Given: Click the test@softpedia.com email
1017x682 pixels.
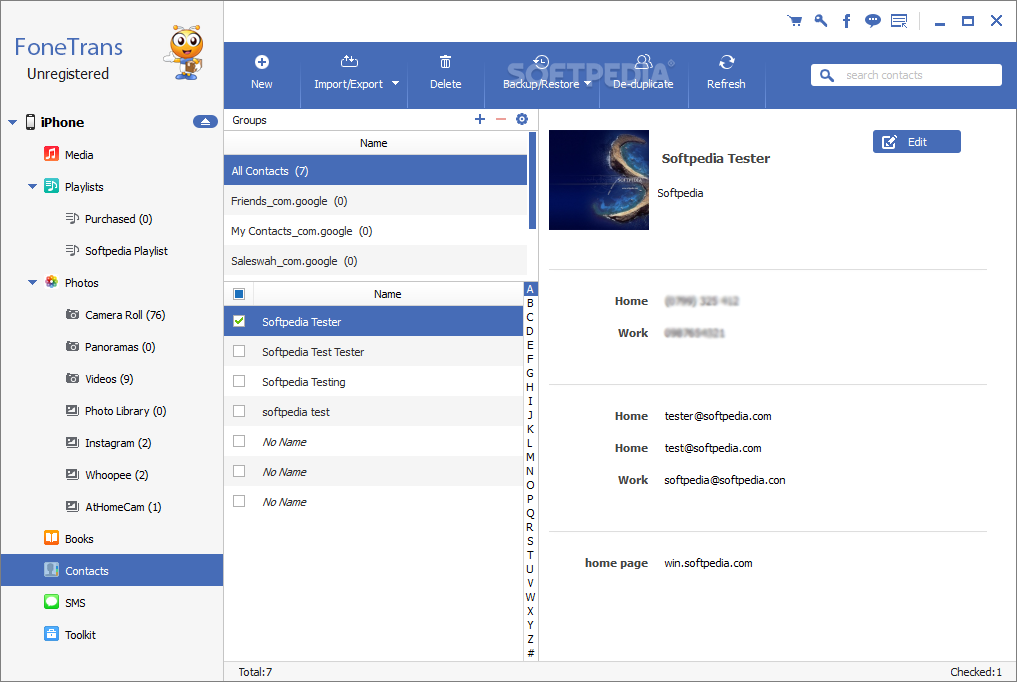Looking at the screenshot, I should coord(713,448).
